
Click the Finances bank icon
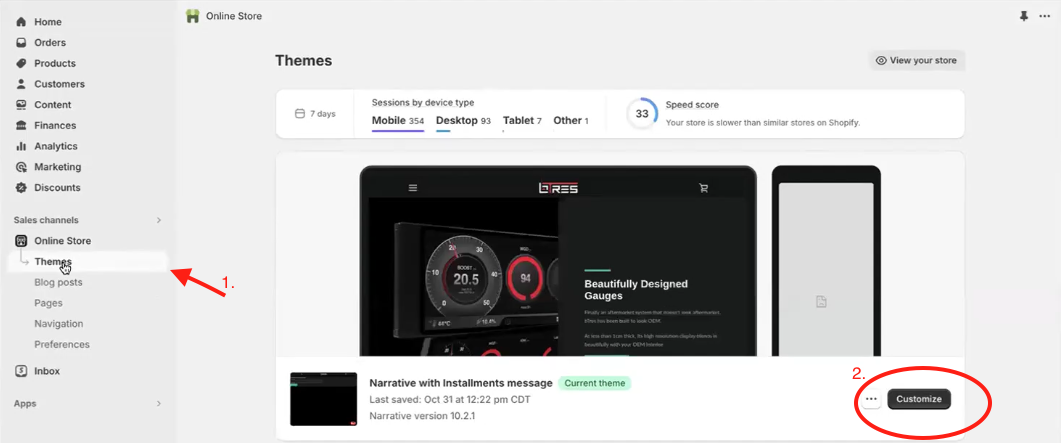22,126
